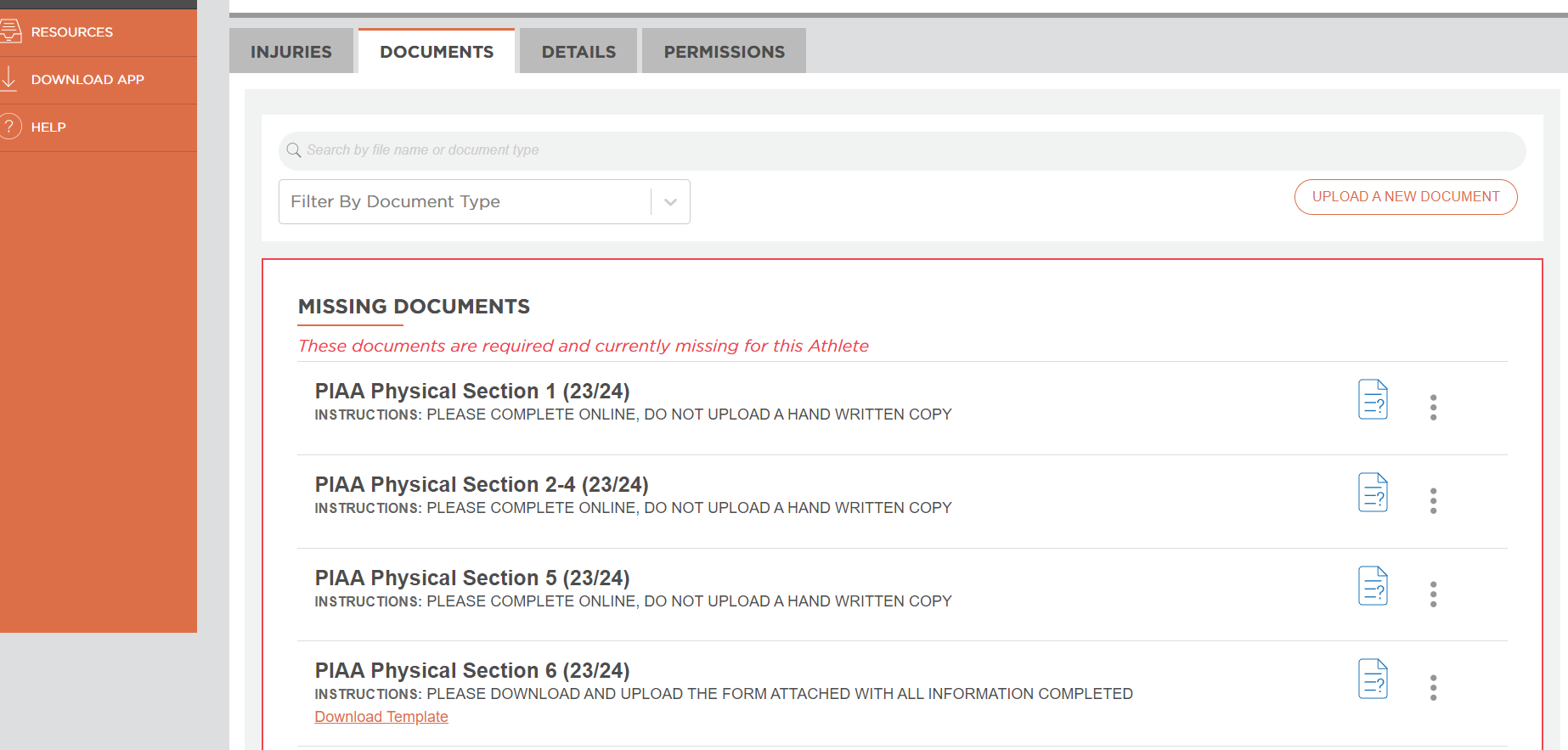Image resolution: width=1568 pixels, height=750 pixels.
Task: Click the red required documents notice text
Action: [584, 346]
